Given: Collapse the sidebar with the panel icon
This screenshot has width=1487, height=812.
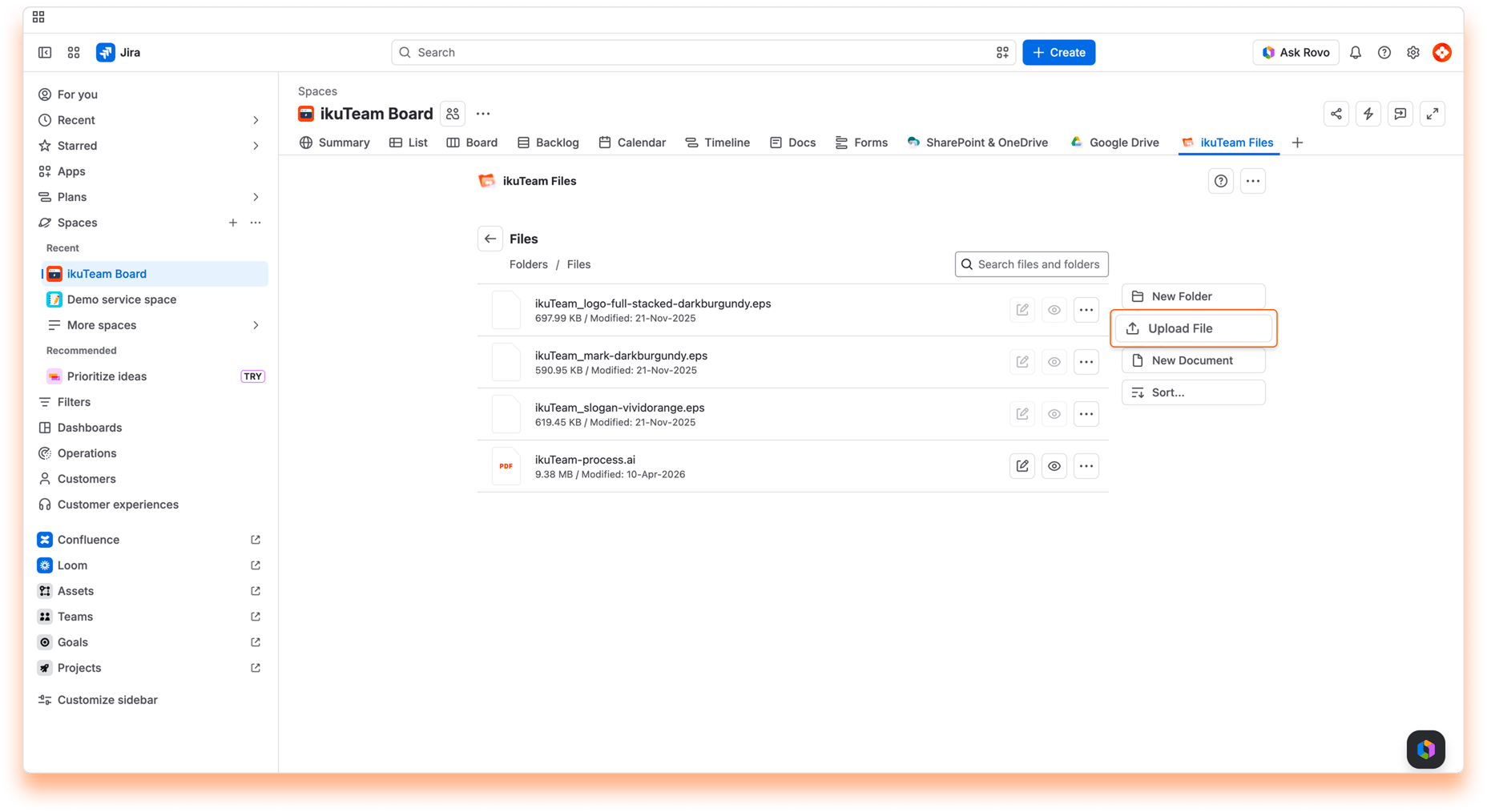Looking at the screenshot, I should tap(45, 52).
